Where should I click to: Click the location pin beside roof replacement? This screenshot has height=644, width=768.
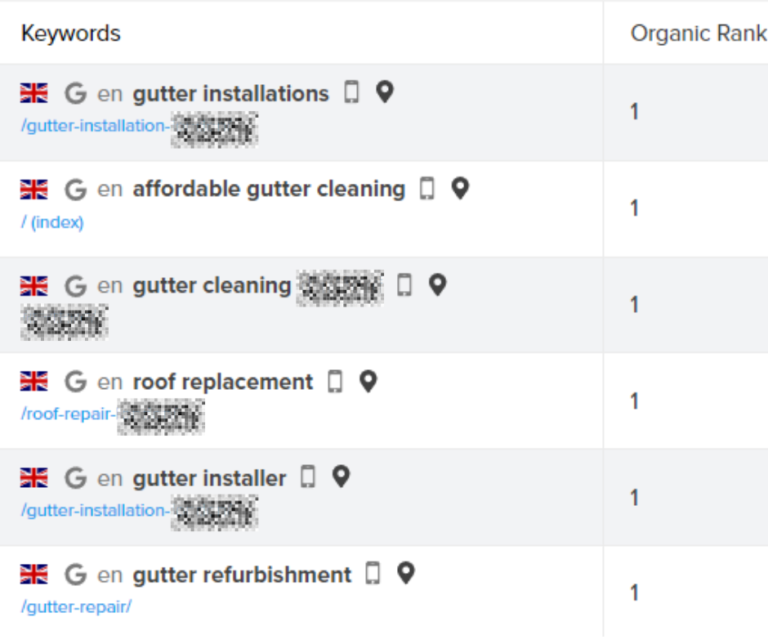click(x=368, y=381)
